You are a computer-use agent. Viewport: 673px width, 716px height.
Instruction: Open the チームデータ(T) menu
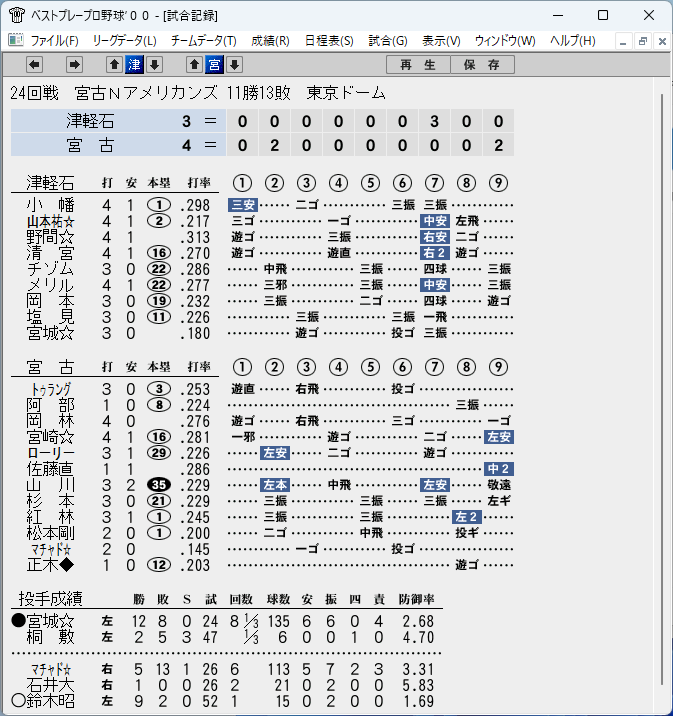[x=204, y=41]
